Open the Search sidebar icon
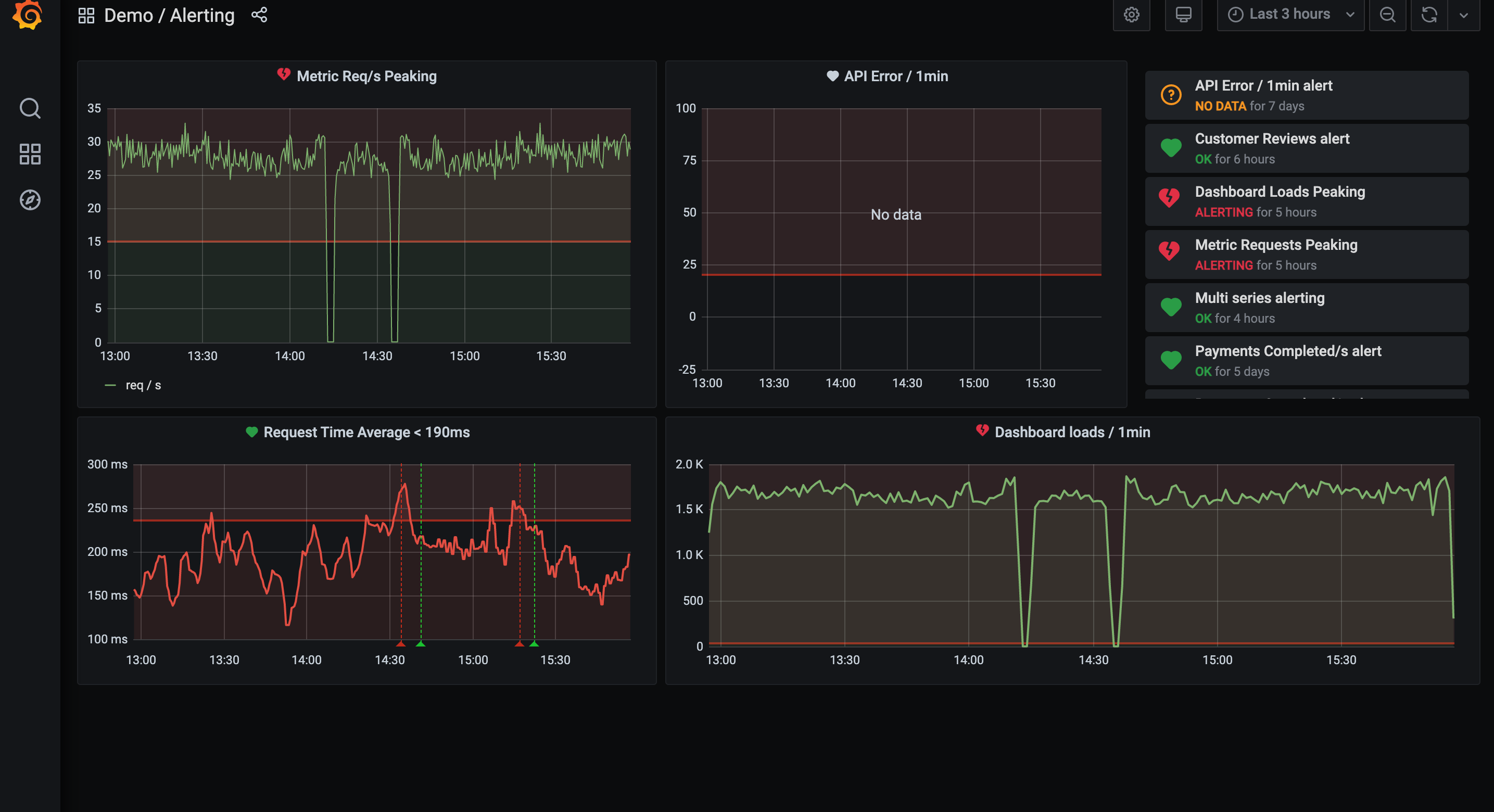Image resolution: width=1494 pixels, height=812 pixels. click(30, 108)
